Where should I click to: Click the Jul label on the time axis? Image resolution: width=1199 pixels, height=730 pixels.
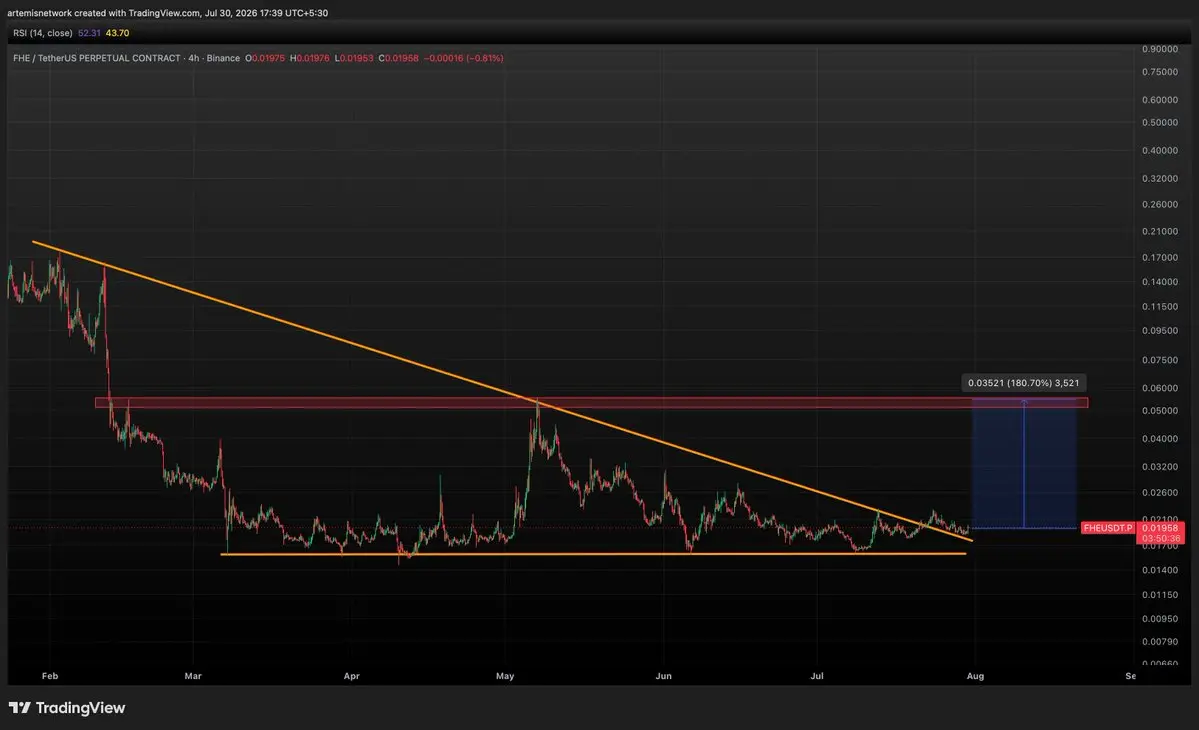click(817, 676)
